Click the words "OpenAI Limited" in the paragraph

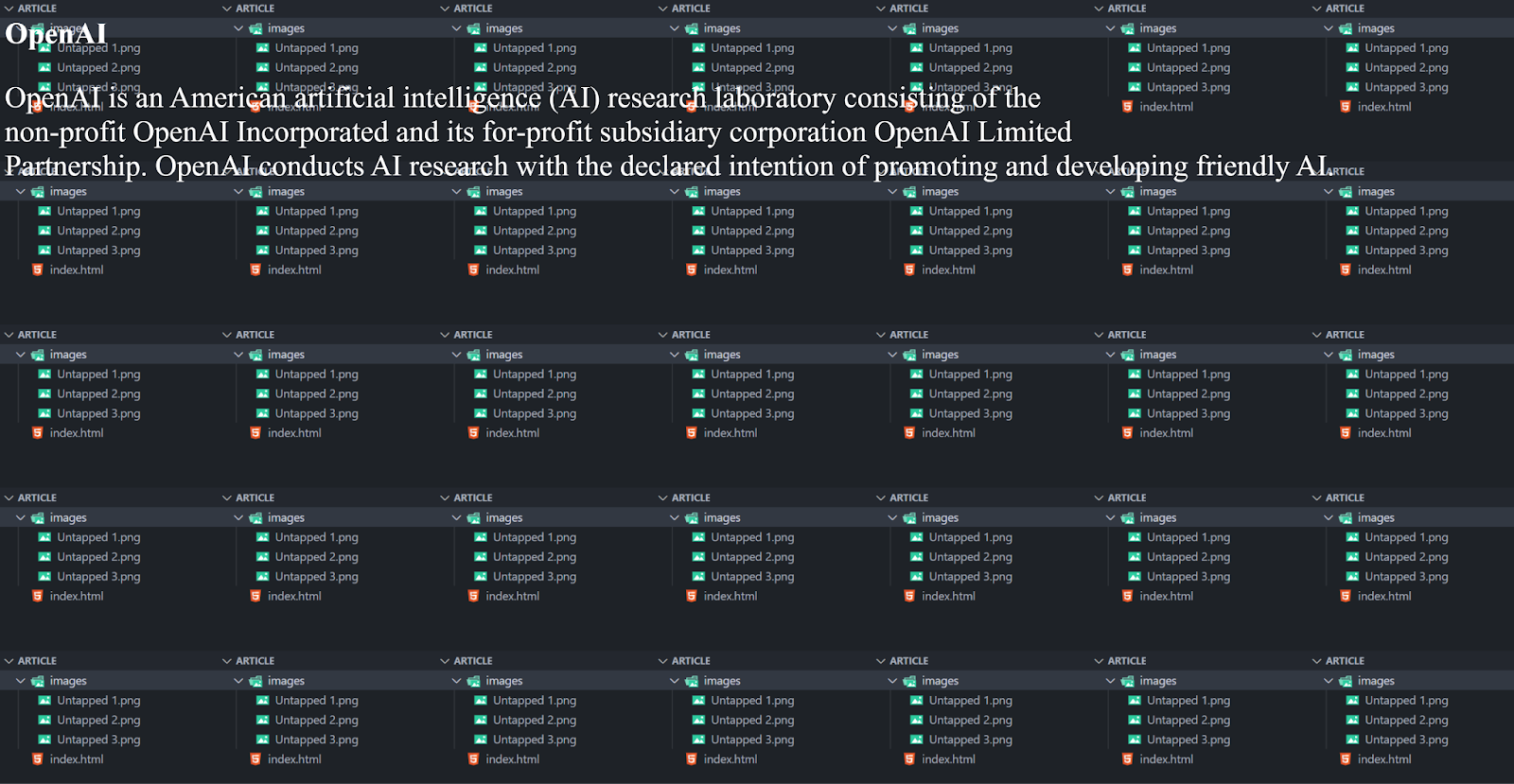(973, 132)
